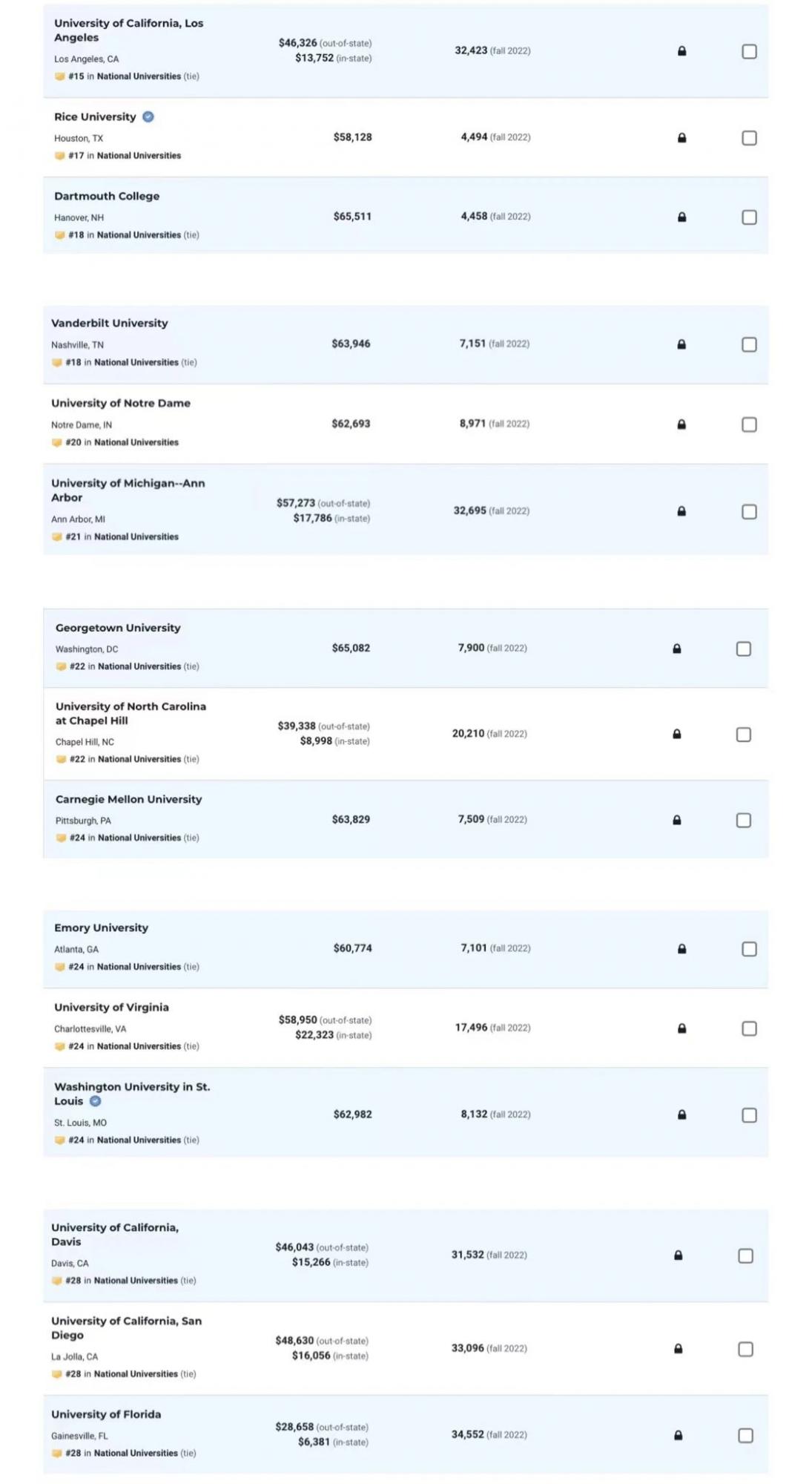
Task: Check the compare box for Dartmouth College
Action: click(x=749, y=217)
